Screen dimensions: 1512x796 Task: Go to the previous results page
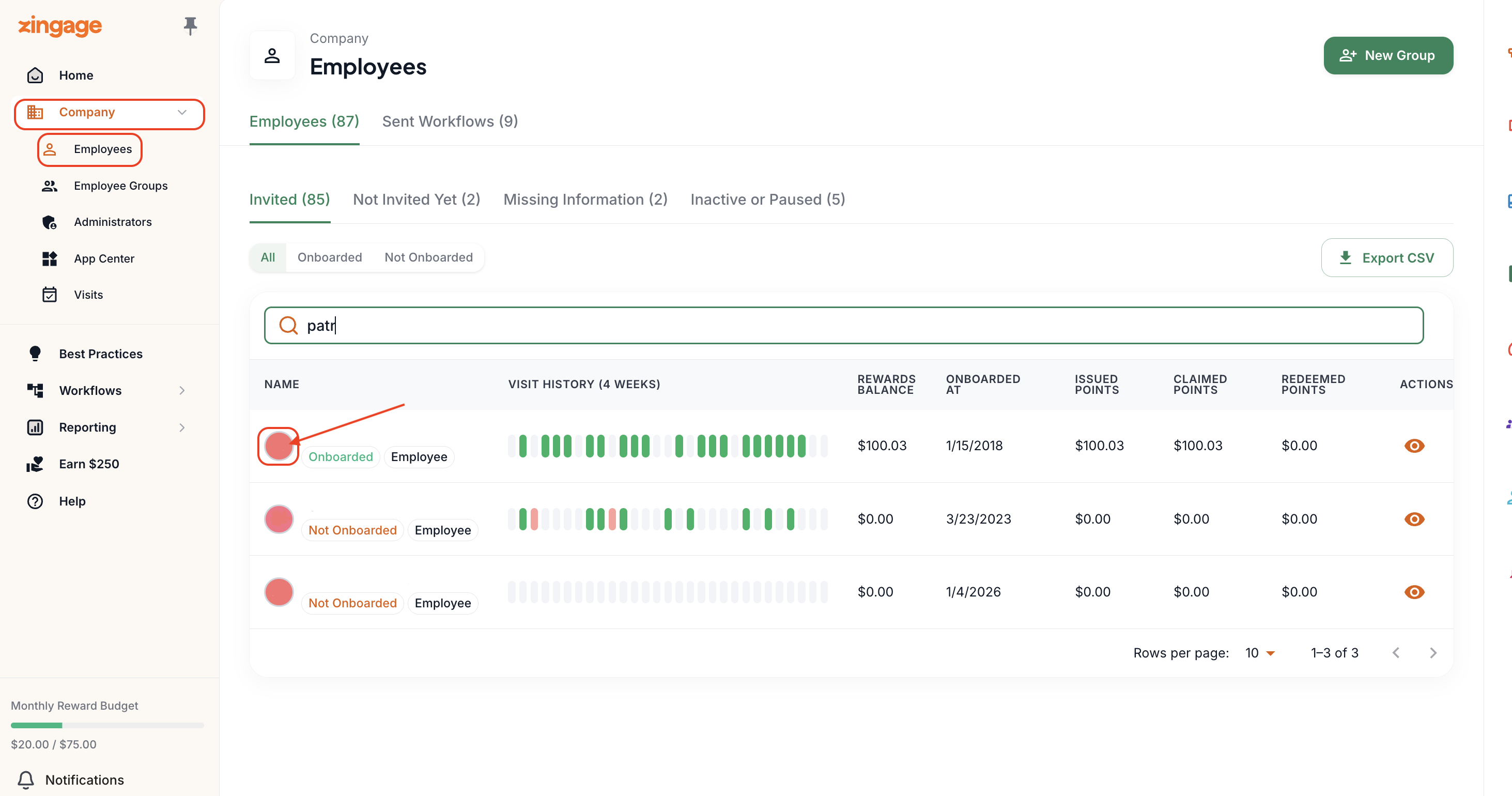pos(1396,653)
